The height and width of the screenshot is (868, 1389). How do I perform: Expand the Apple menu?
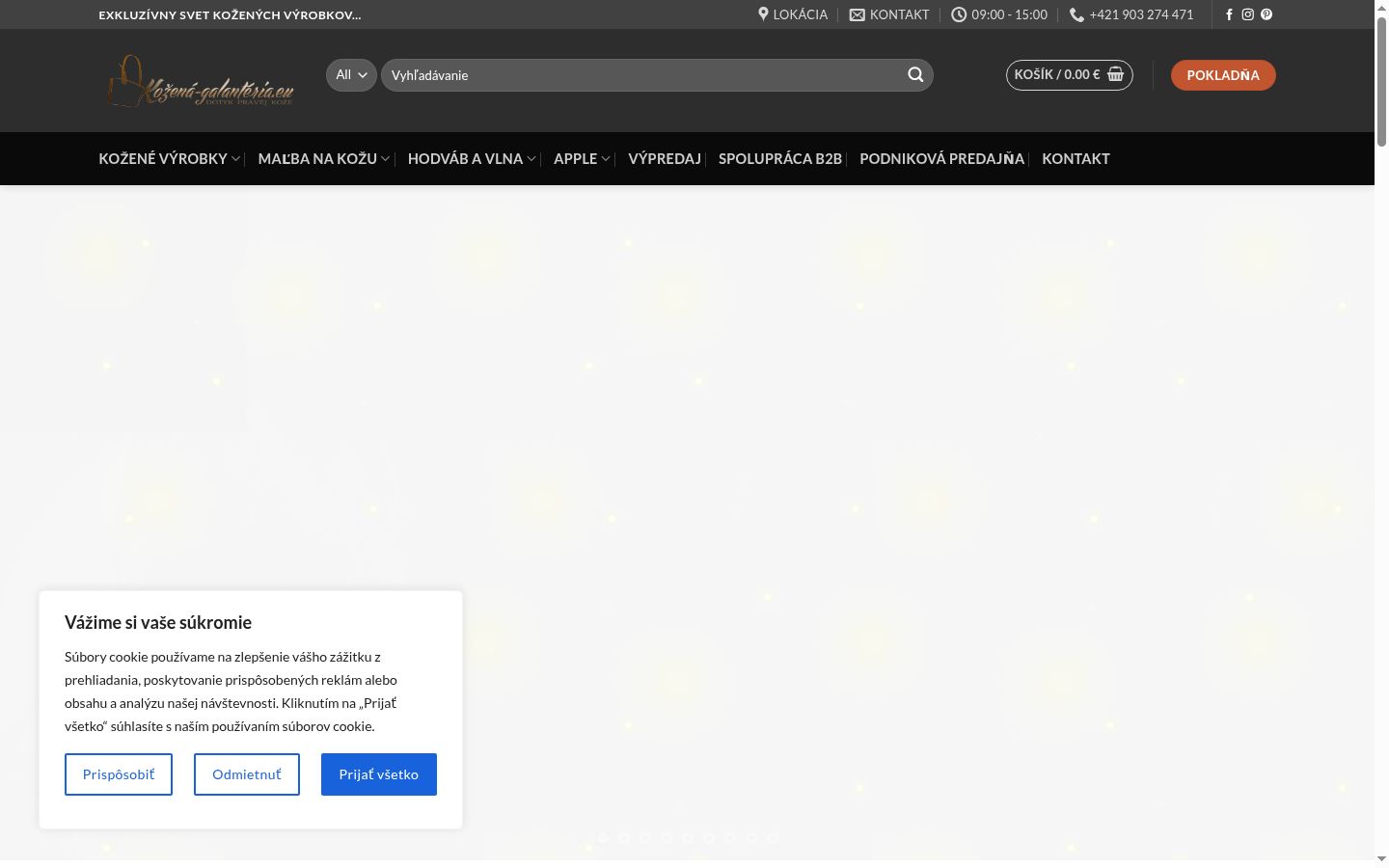click(582, 158)
